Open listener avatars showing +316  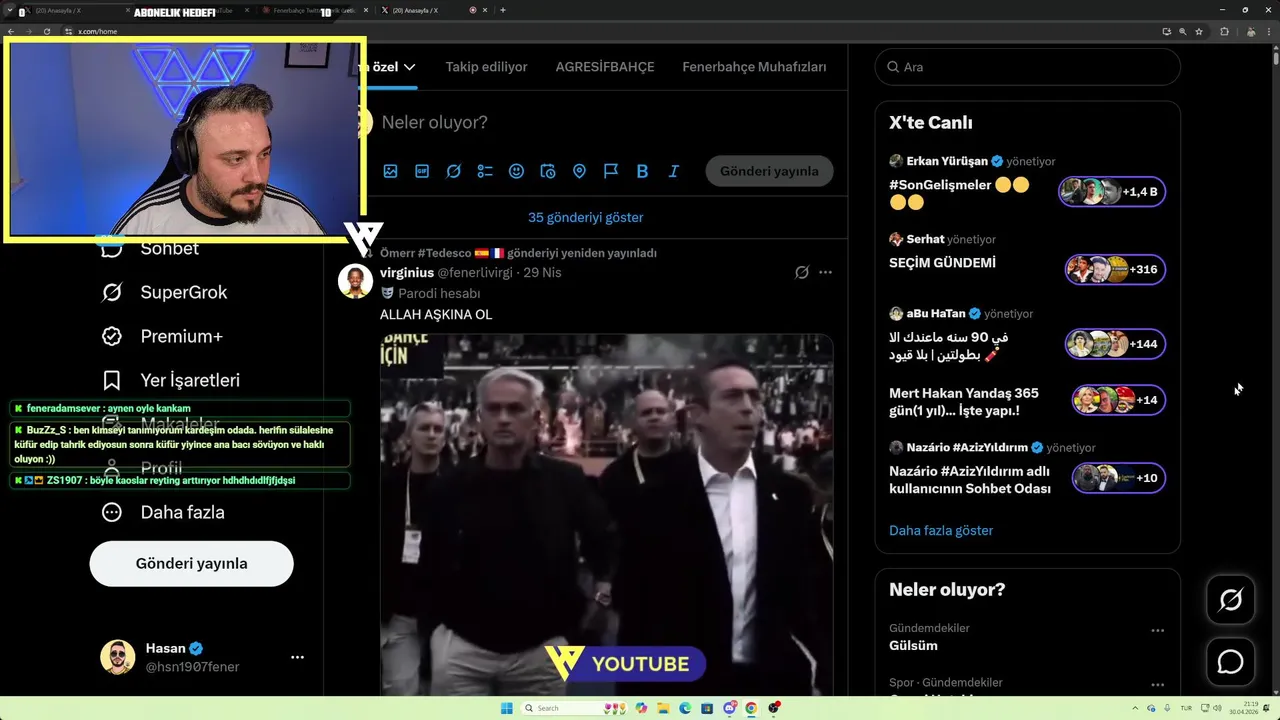[1115, 269]
